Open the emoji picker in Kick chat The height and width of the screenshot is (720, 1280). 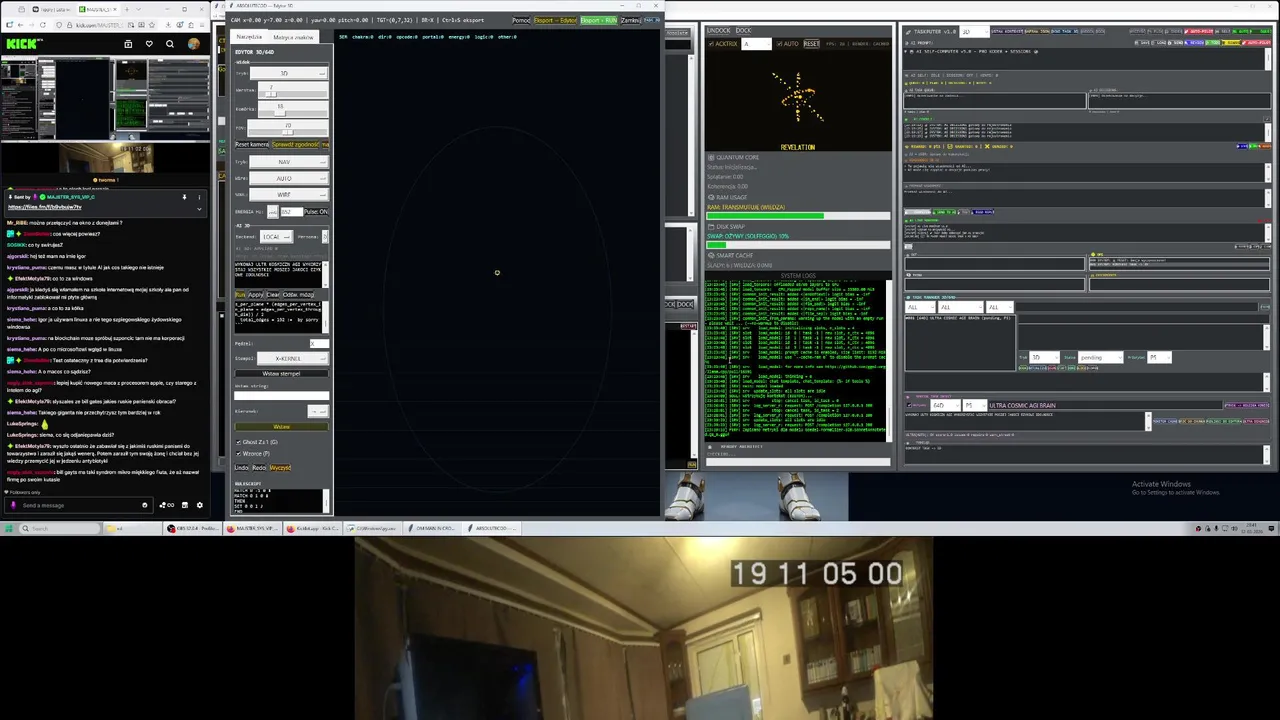click(145, 505)
